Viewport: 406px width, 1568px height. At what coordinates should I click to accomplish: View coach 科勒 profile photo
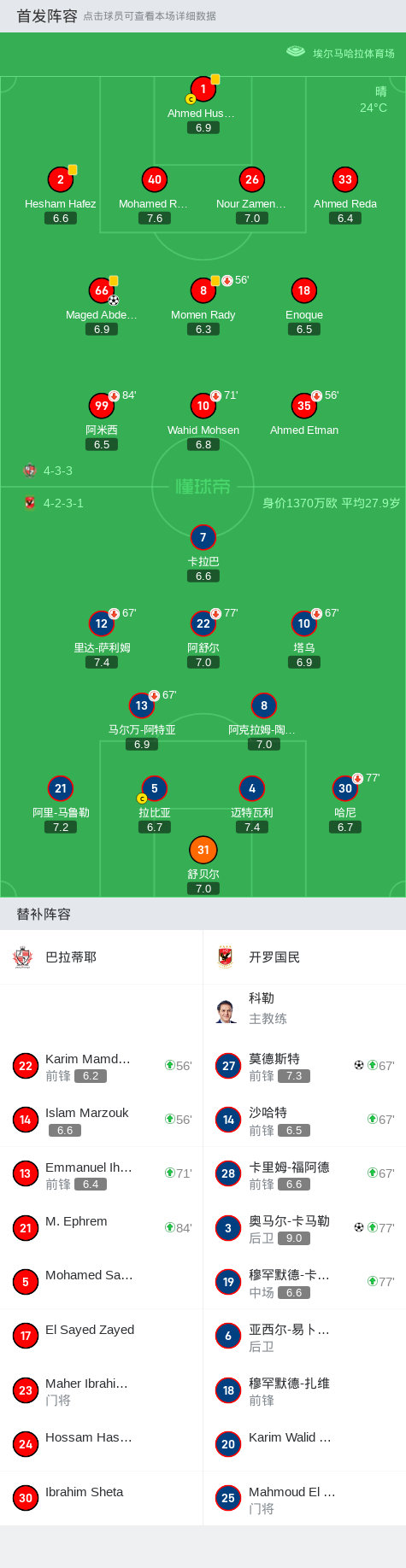[x=226, y=1011]
